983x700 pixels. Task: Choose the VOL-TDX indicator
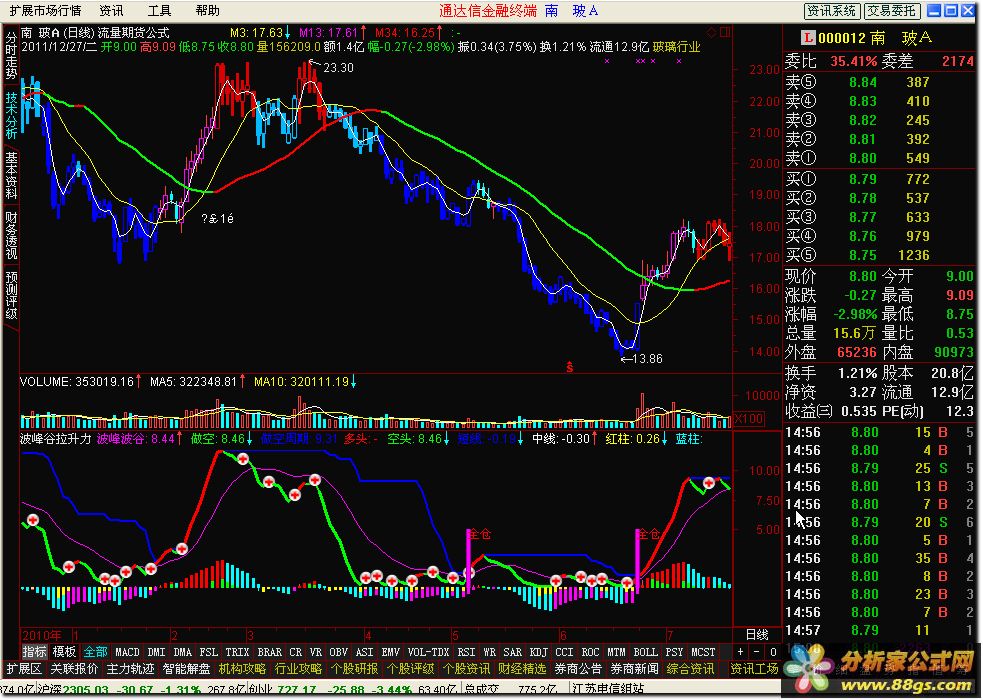pos(428,652)
